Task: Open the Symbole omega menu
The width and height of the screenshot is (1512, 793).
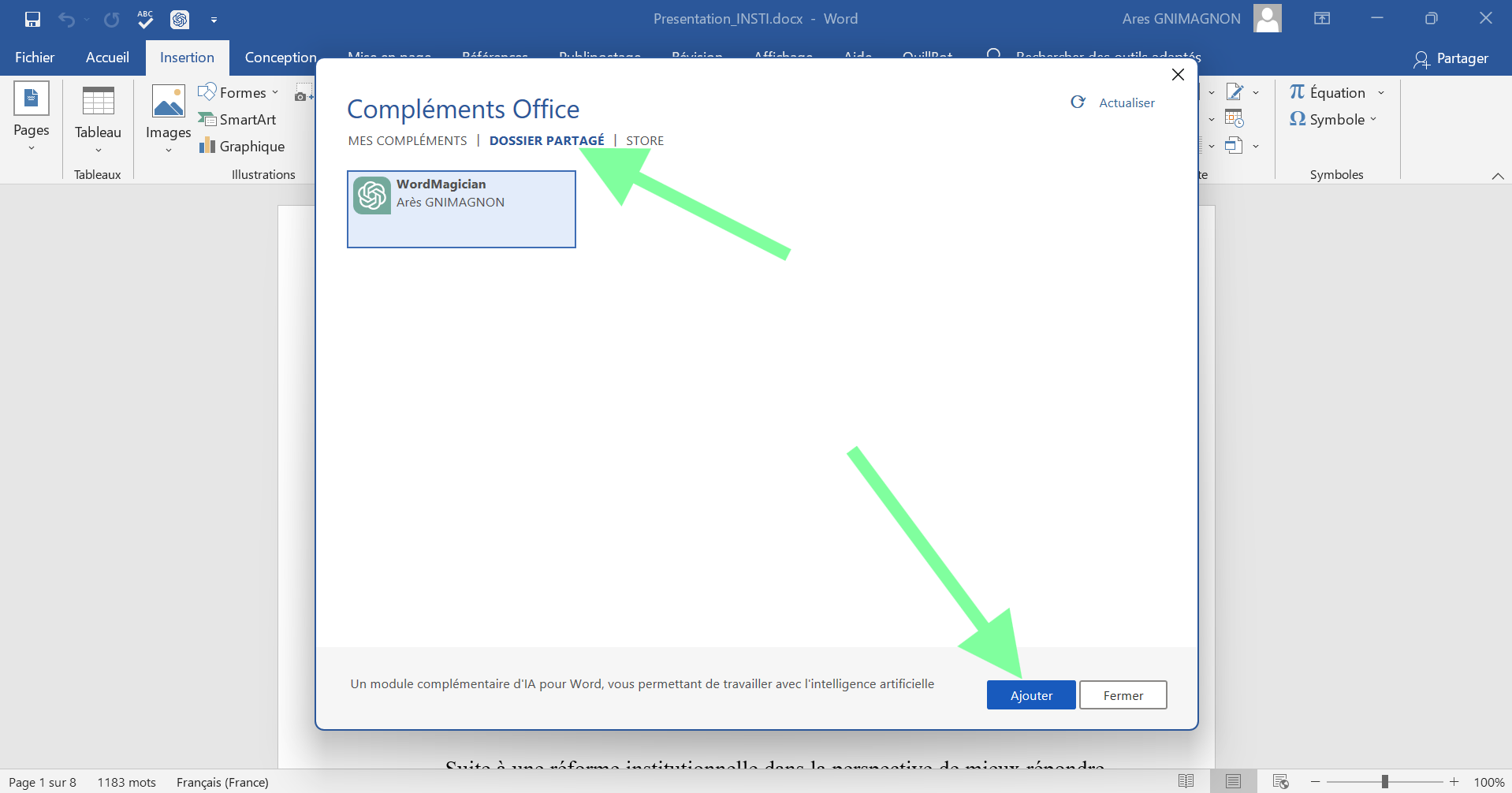Action: [1333, 119]
